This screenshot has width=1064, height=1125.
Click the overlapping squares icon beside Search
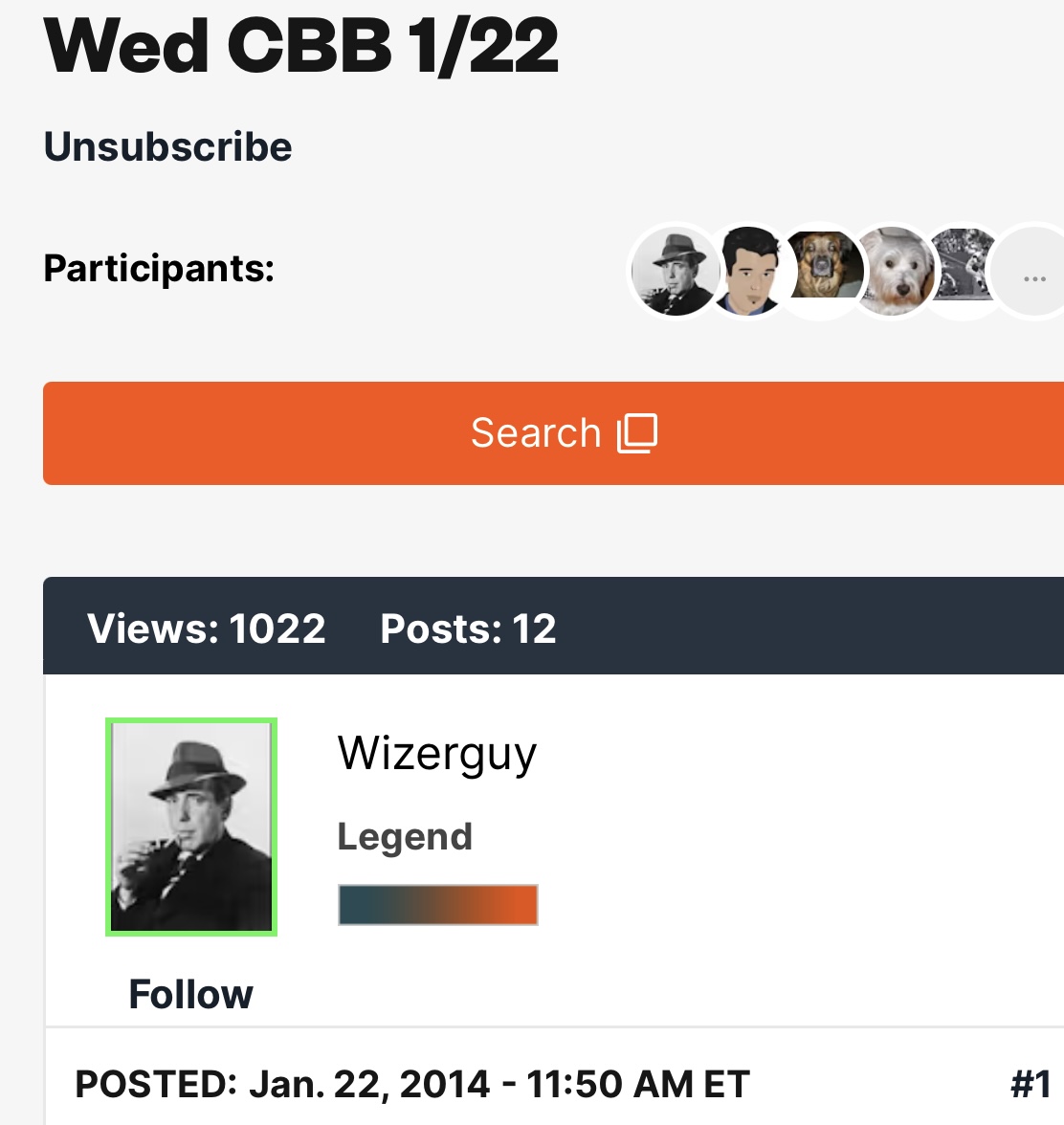click(637, 433)
